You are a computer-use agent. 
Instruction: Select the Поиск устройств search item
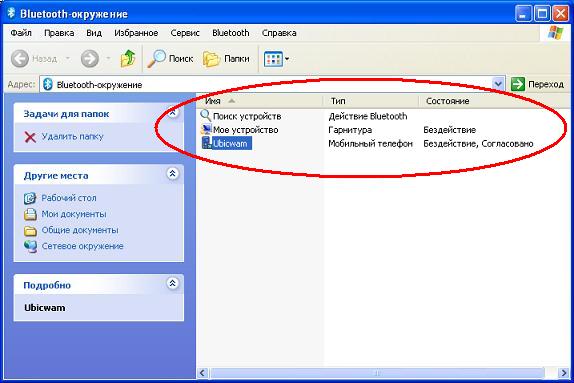coord(241,116)
